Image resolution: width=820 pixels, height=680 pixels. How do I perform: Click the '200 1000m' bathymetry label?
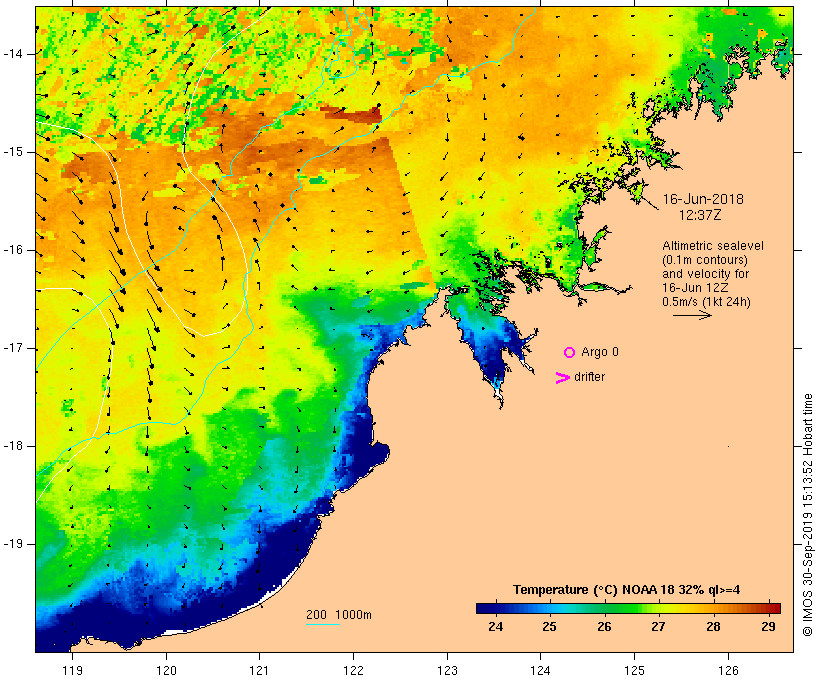(339, 615)
